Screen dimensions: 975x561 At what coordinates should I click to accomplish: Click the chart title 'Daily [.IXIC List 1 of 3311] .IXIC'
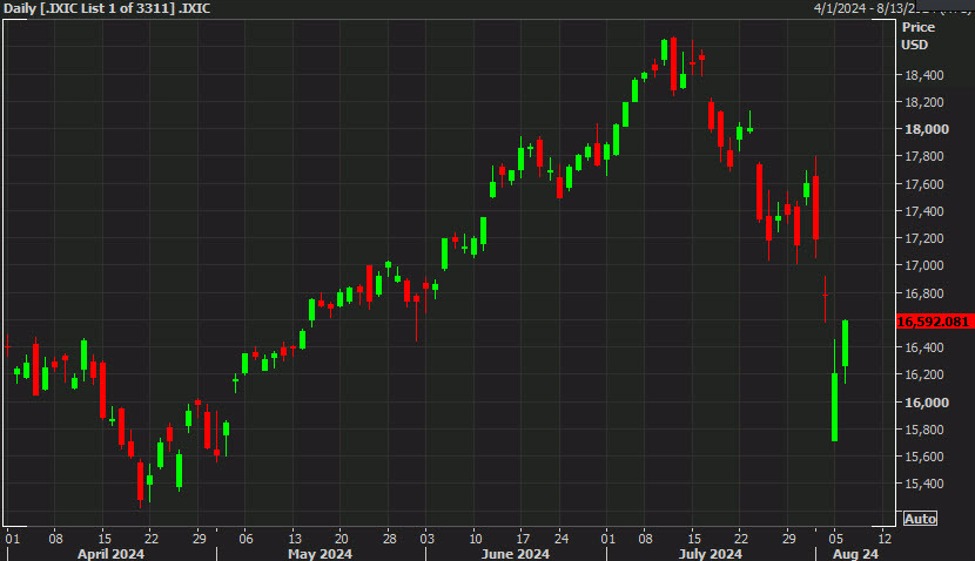coord(107,9)
